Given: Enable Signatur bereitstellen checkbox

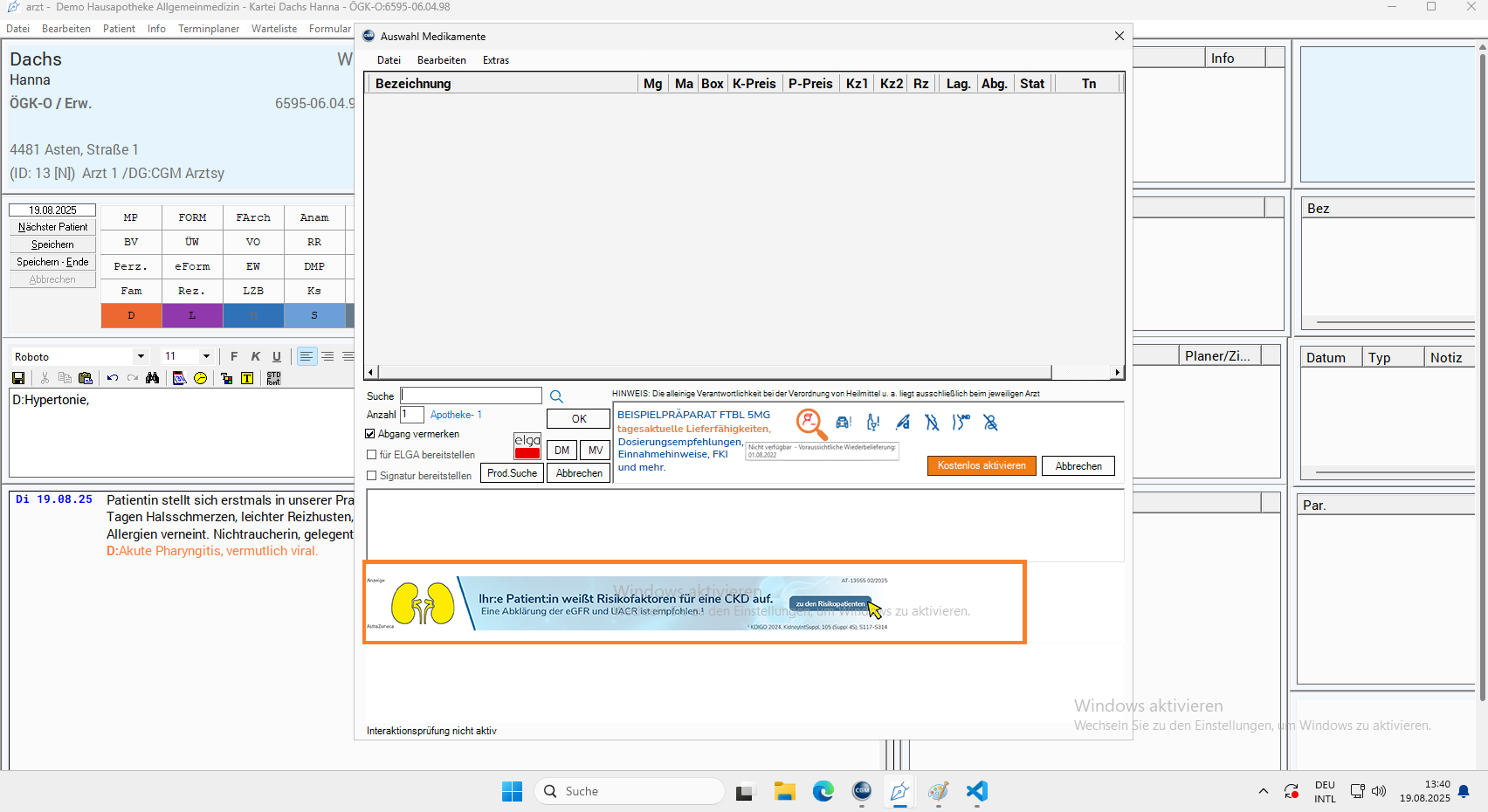Looking at the screenshot, I should pos(372,476).
